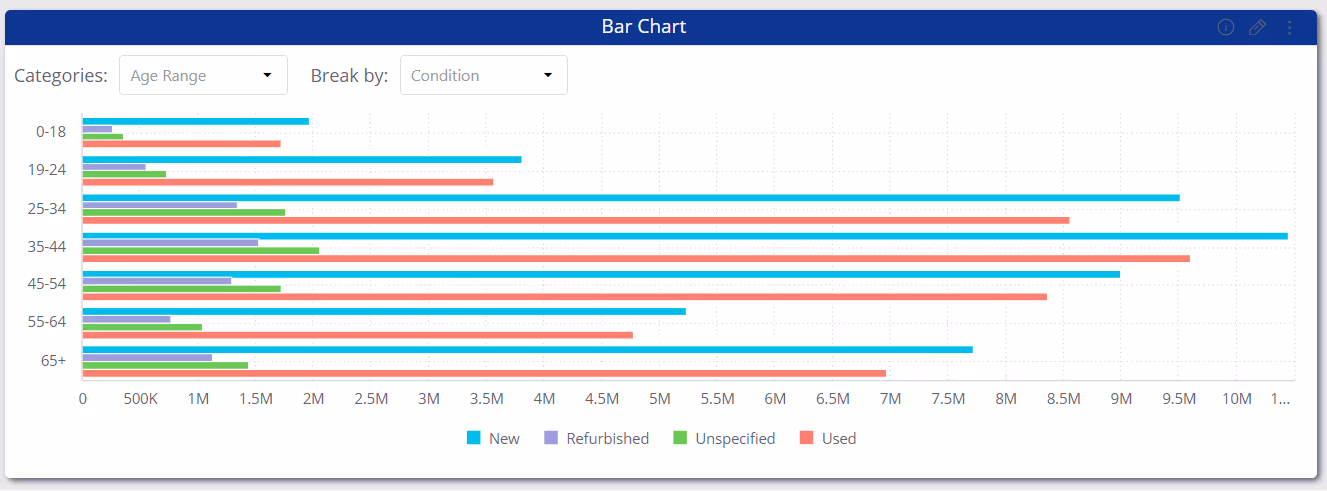The height and width of the screenshot is (491, 1327).
Task: Click the '7.5M' x-axis tick label
Action: pos(948,398)
